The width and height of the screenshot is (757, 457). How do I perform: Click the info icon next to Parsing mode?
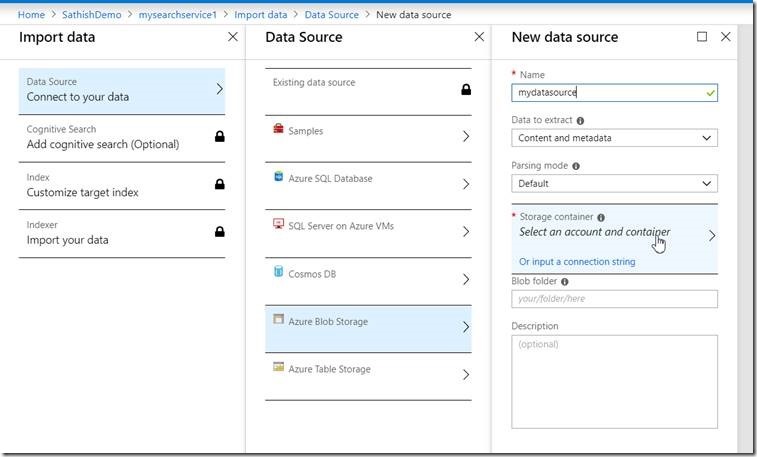click(x=575, y=166)
